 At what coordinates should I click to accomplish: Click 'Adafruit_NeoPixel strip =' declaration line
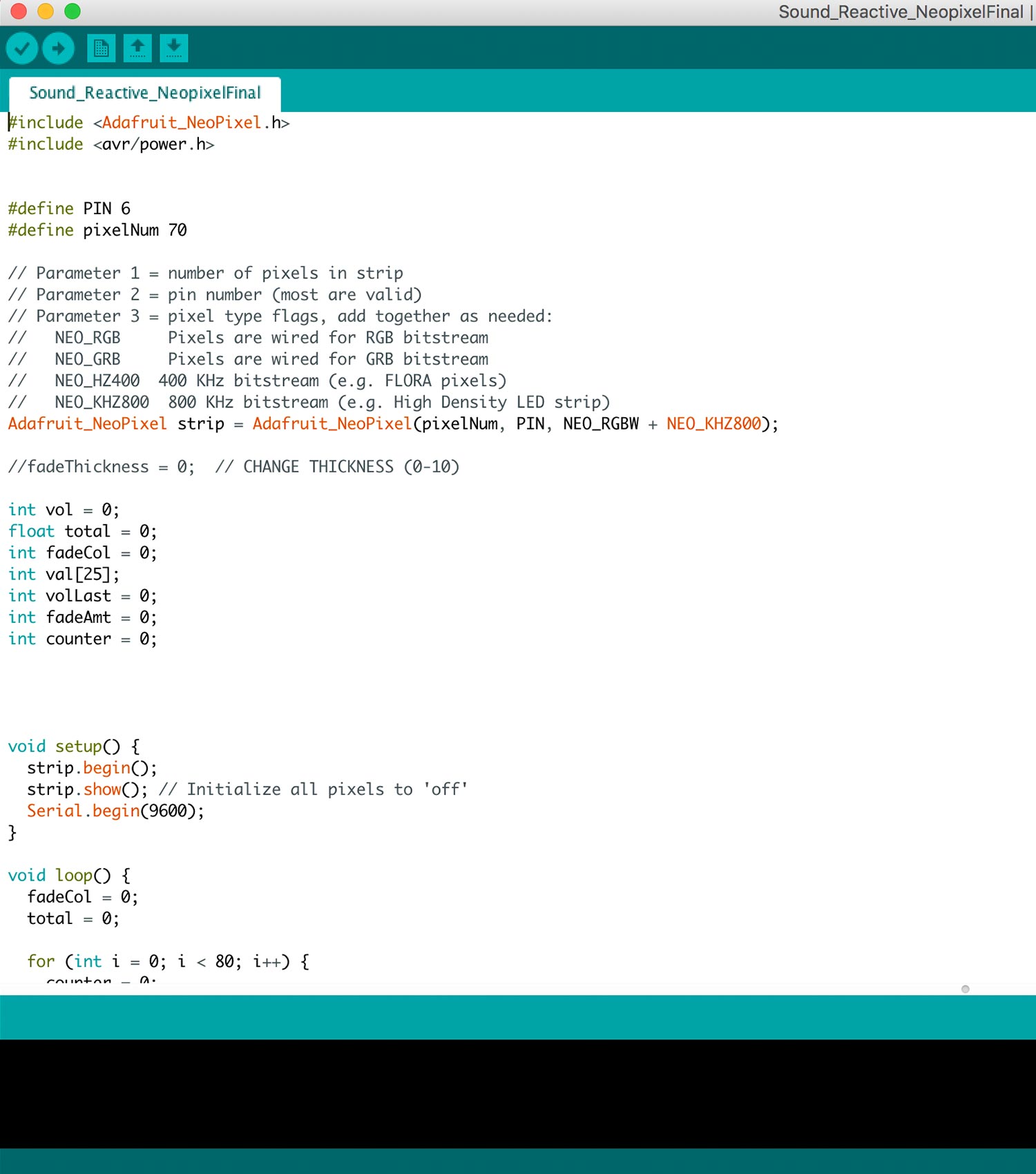[394, 423]
